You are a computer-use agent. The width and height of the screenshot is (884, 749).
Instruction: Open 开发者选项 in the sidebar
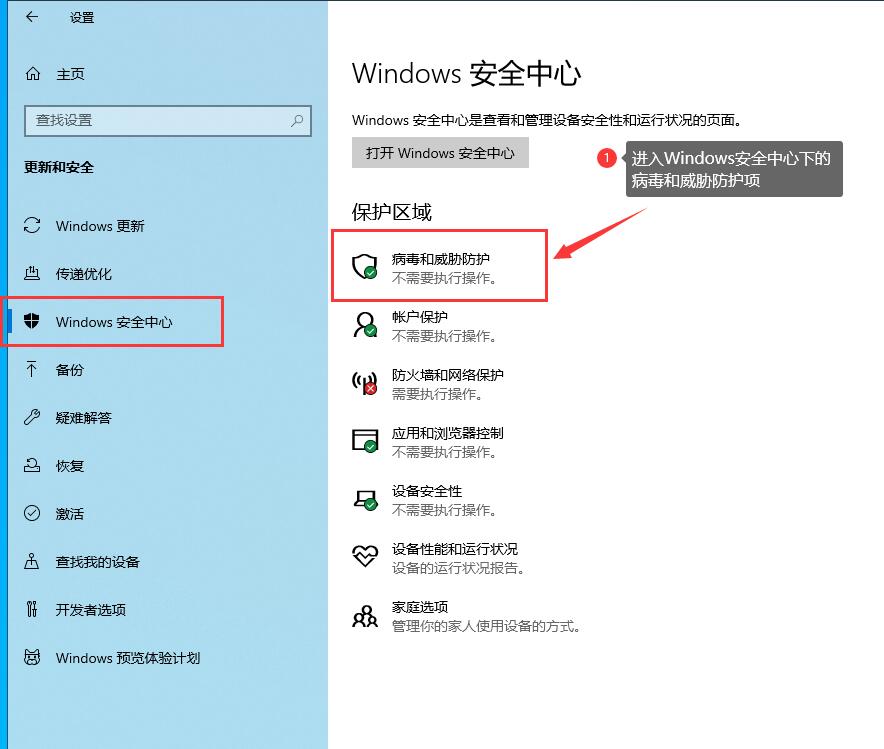[x=90, y=610]
